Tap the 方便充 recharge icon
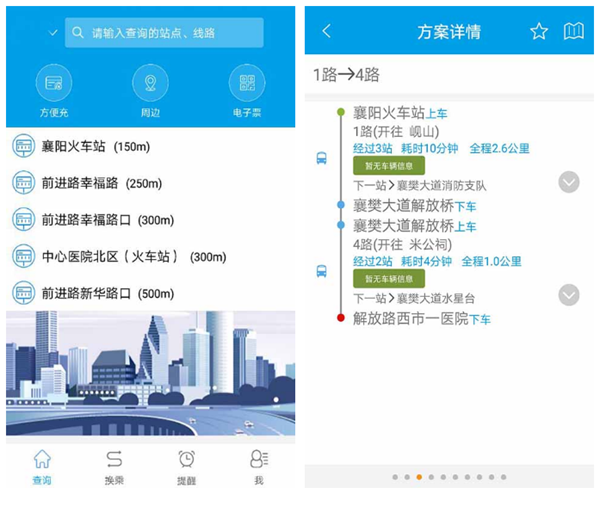The height and width of the screenshot is (506, 600). [53, 84]
